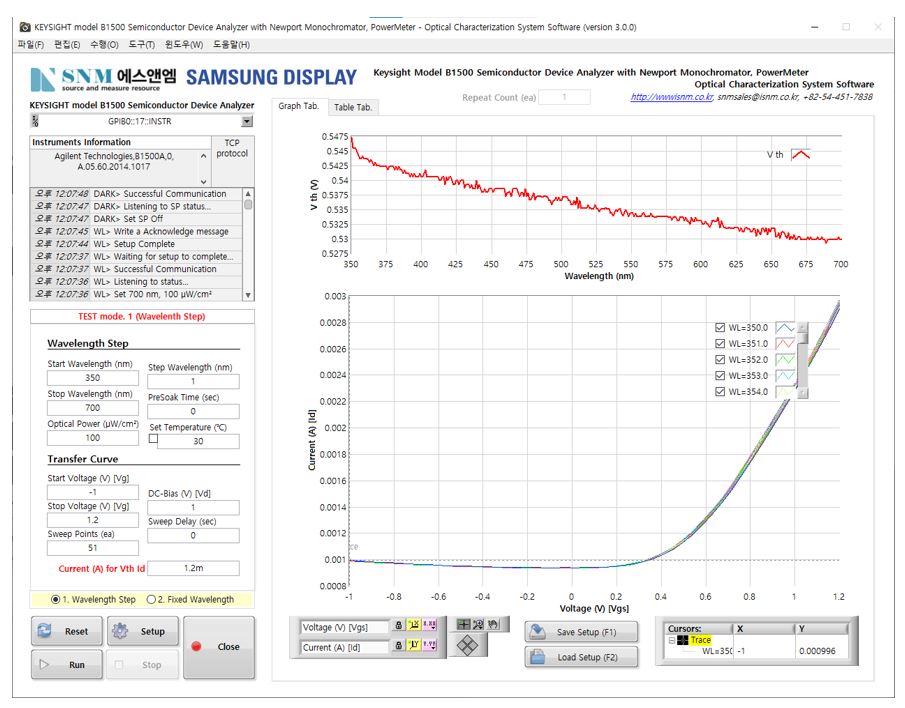This screenshot has height=708, width=905.
Task: Open the www.isnm.co.kr website link
Action: pos(671,97)
